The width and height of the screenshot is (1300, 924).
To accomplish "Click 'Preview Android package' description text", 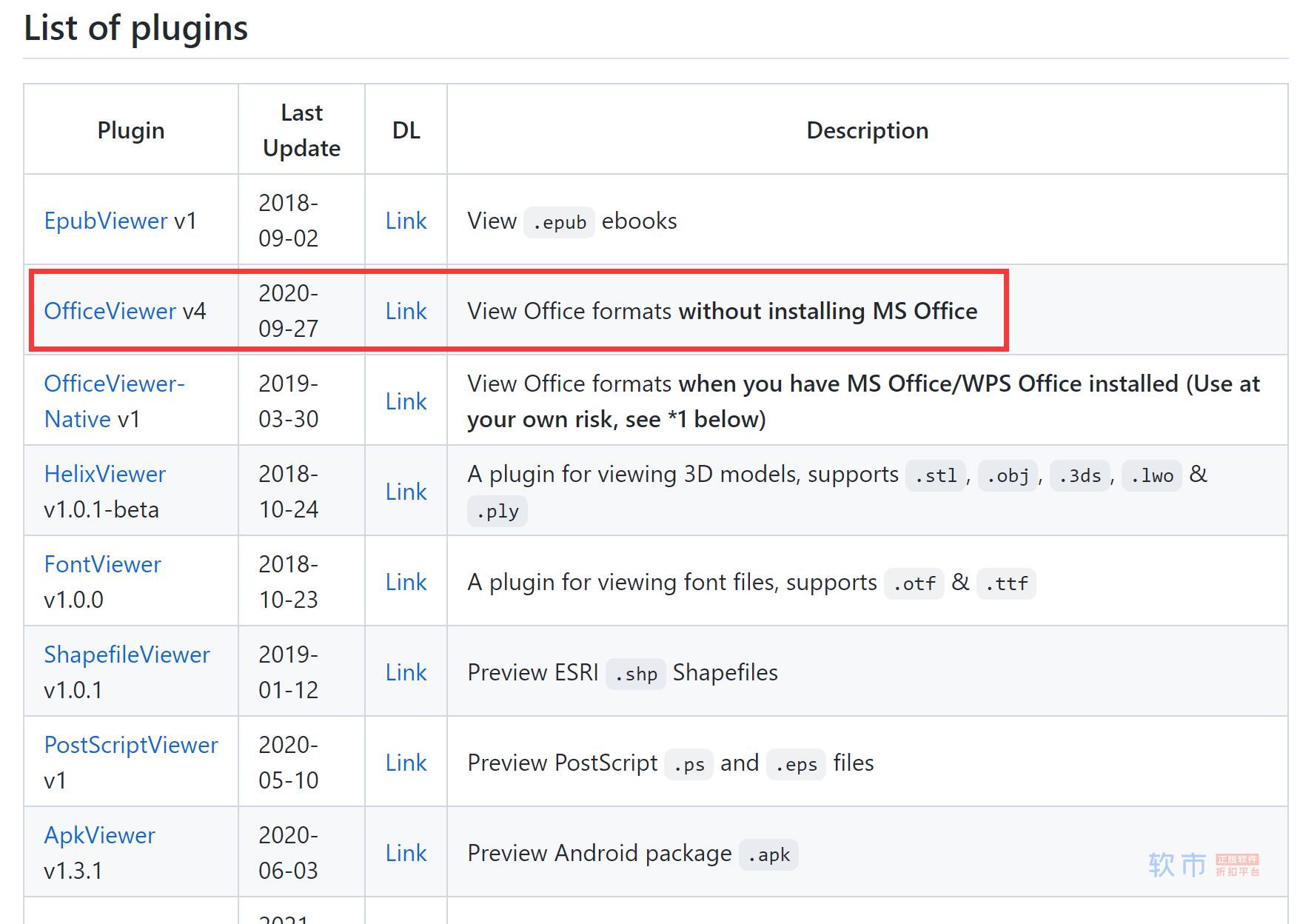I will (x=600, y=853).
